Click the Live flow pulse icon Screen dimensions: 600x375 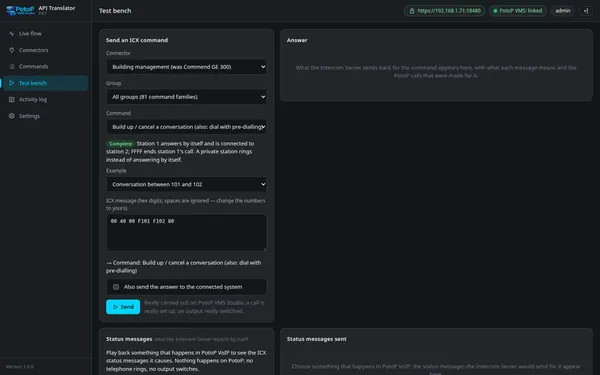click(x=11, y=34)
